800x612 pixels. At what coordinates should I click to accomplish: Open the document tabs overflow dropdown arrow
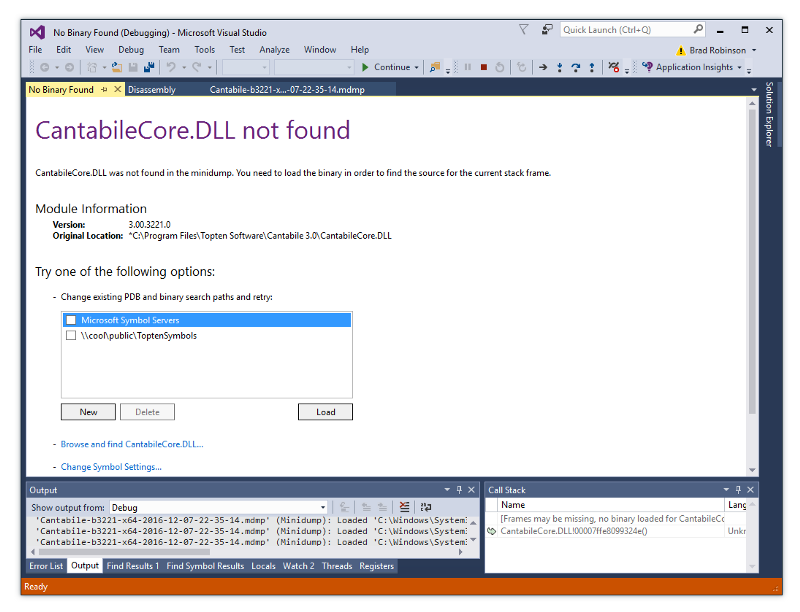[754, 90]
